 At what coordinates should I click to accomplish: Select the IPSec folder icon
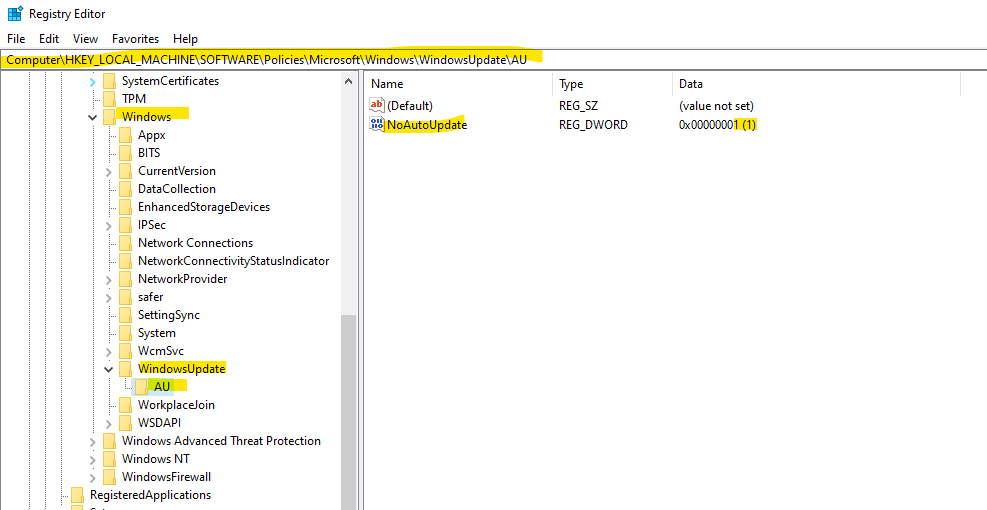(x=126, y=225)
